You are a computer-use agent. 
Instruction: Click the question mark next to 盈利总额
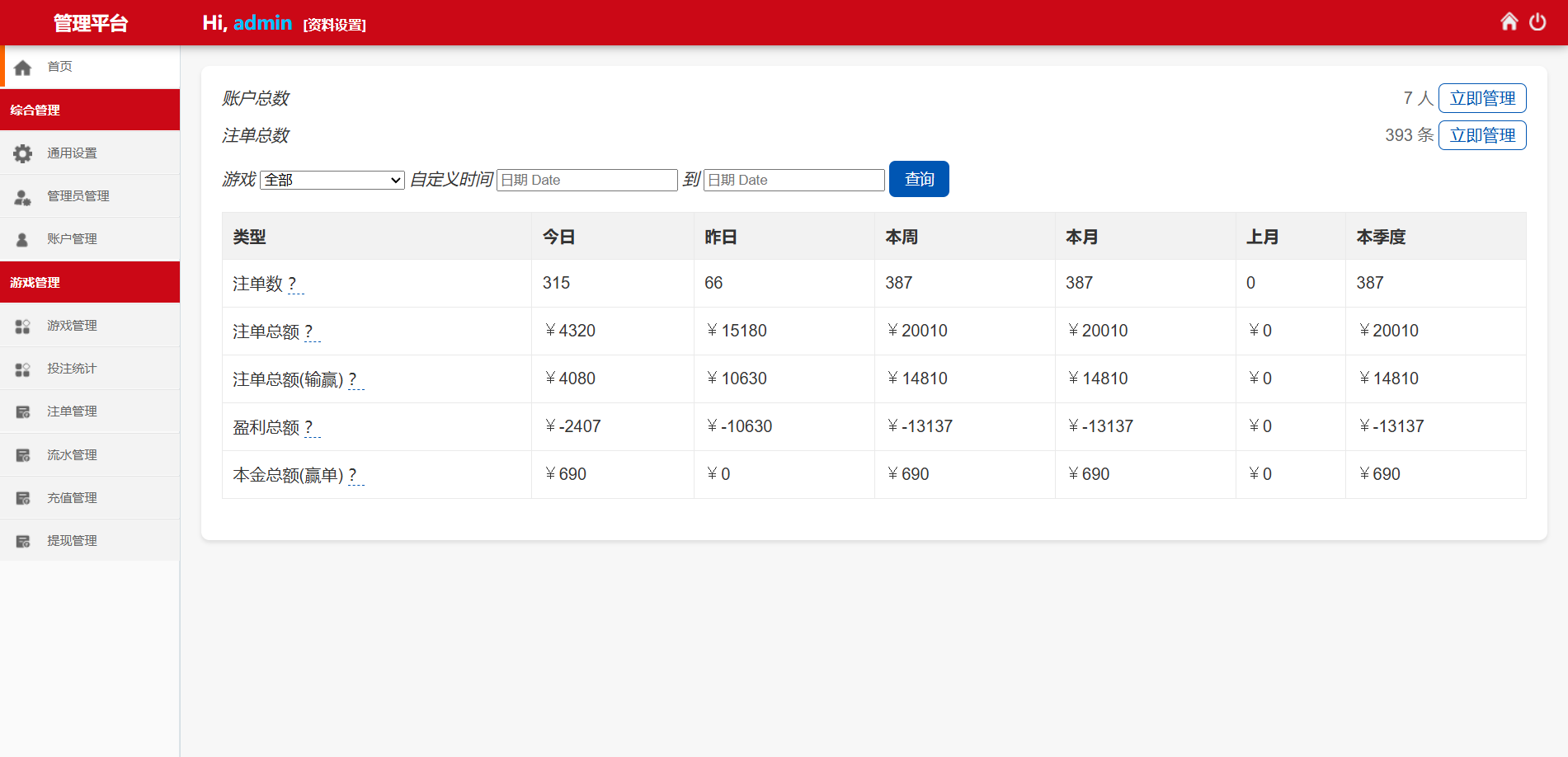click(x=309, y=427)
